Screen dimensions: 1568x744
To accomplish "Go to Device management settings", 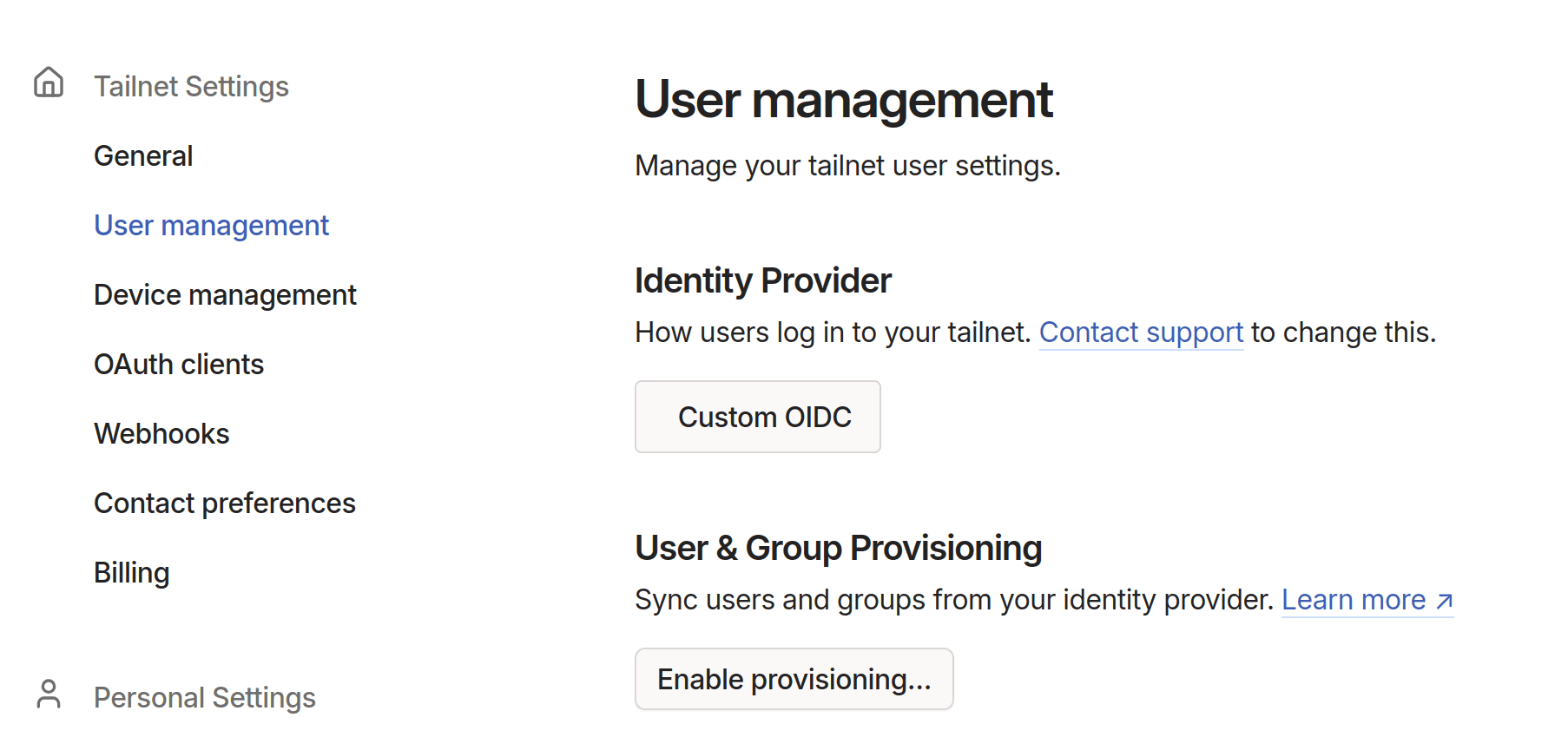I will pyautogui.click(x=225, y=295).
